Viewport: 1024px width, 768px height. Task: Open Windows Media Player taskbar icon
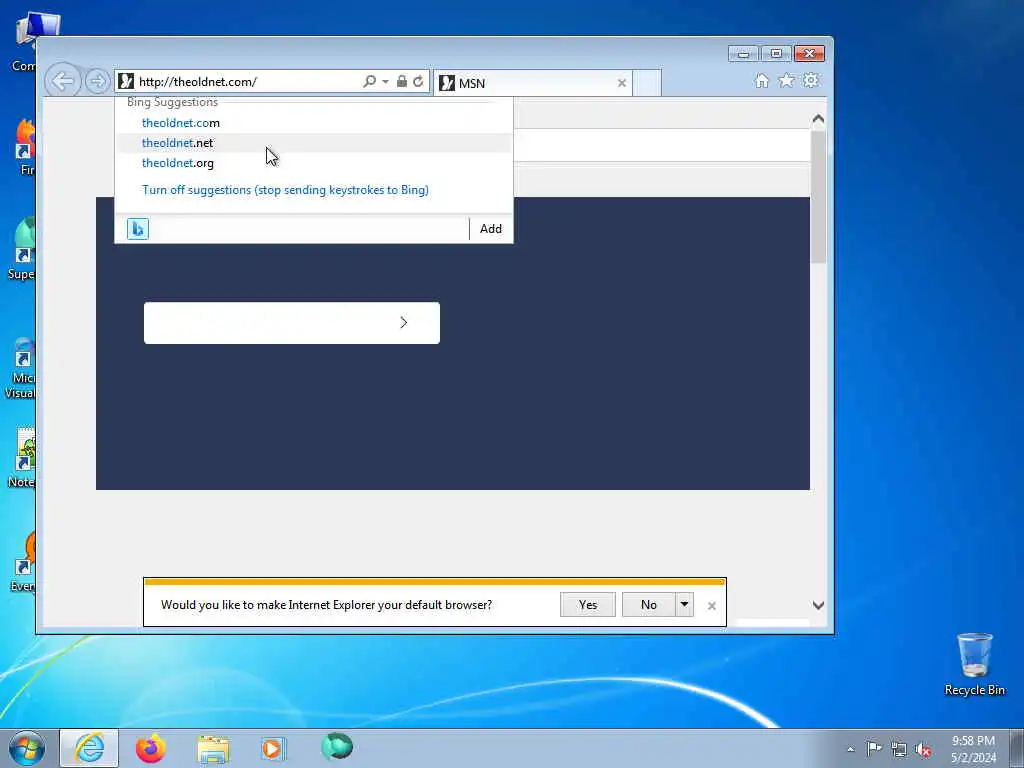click(x=273, y=749)
